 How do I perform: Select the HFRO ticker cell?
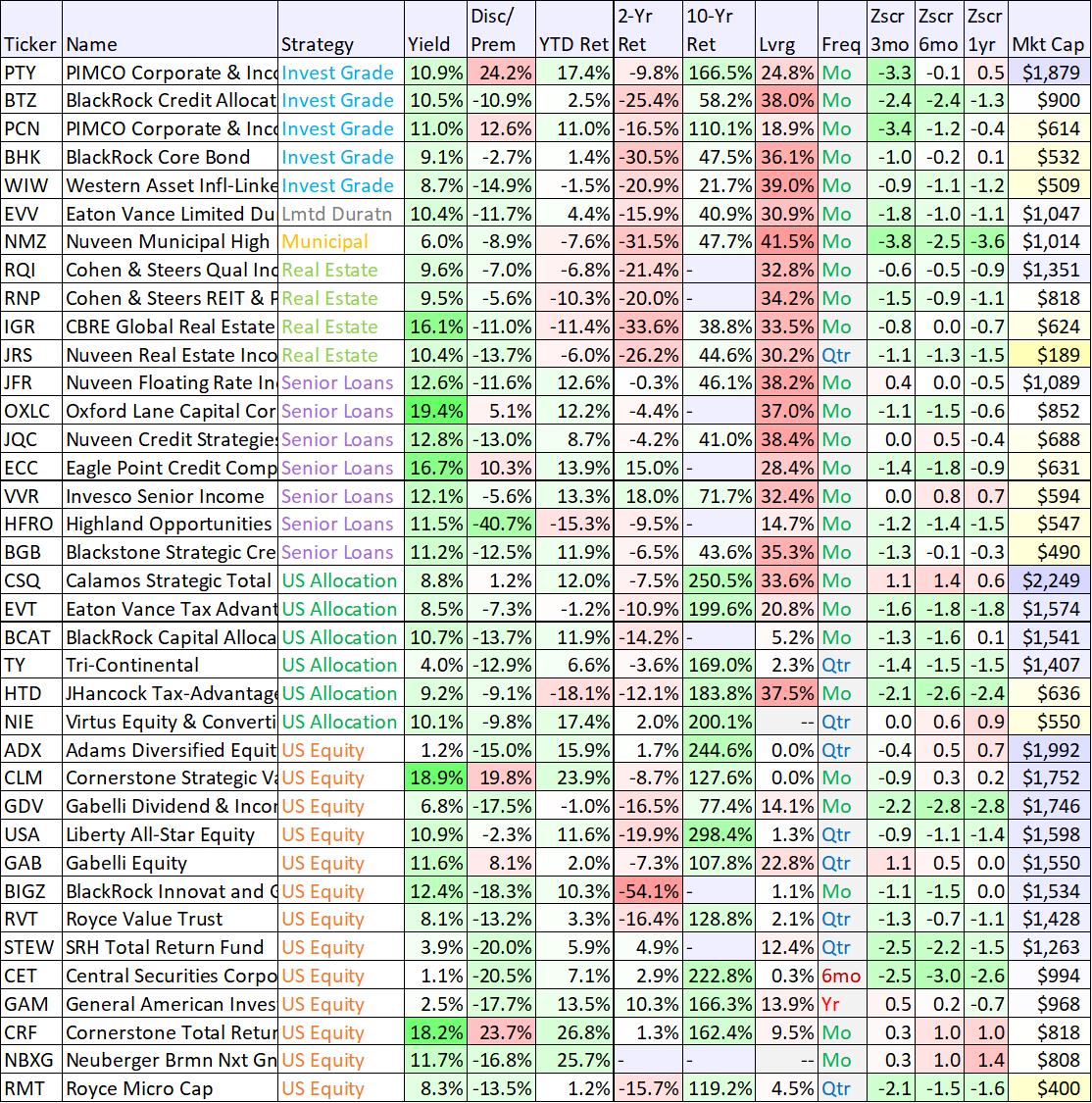pos(31,525)
